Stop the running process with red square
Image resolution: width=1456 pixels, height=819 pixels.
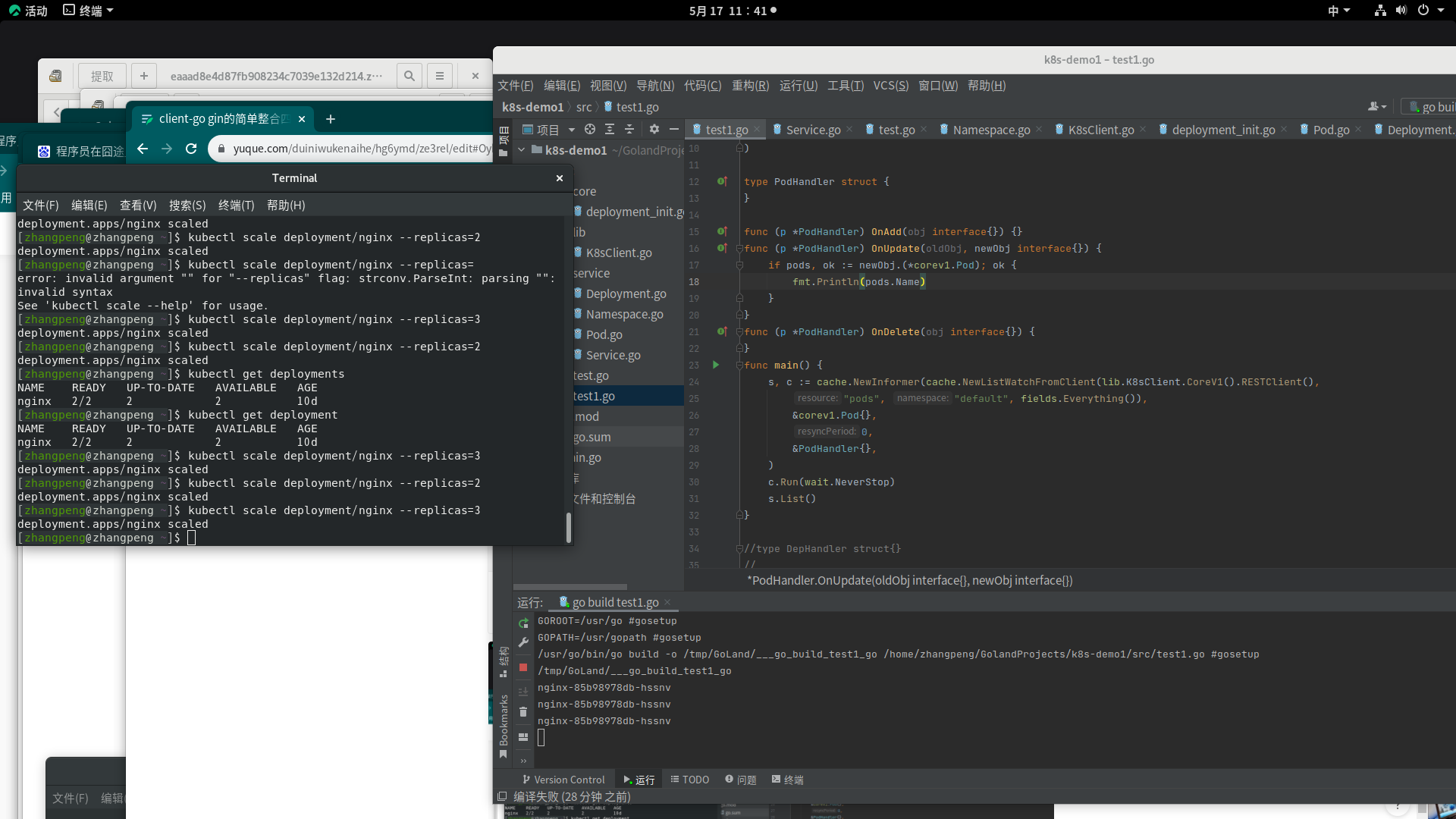pos(523,667)
